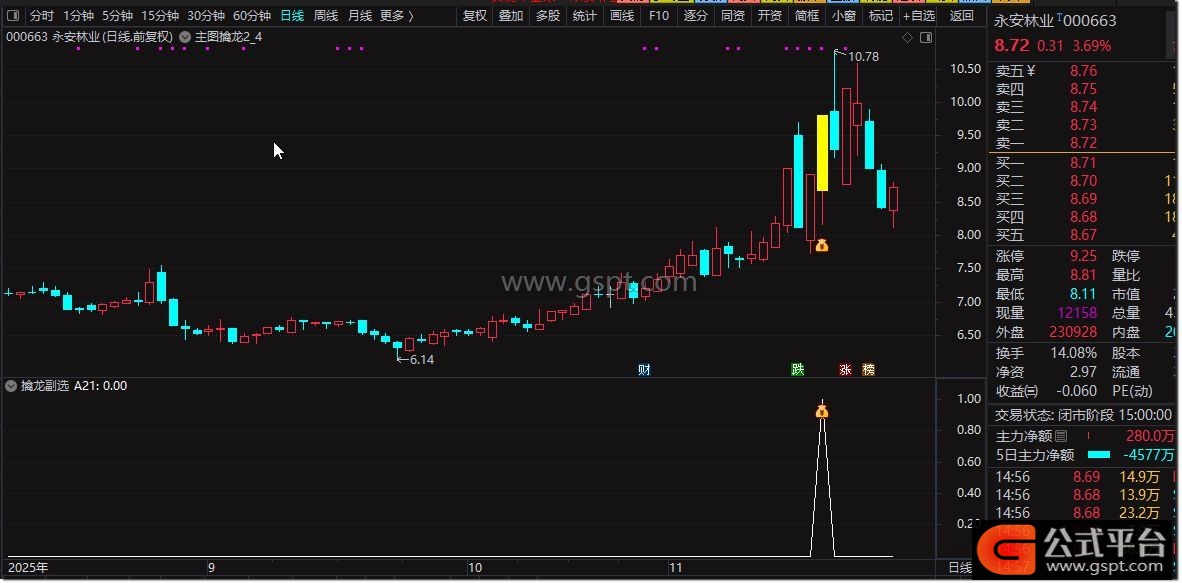Click the 榜 ranking event marker
Screen dimensions: 1182x583
[x=868, y=369]
